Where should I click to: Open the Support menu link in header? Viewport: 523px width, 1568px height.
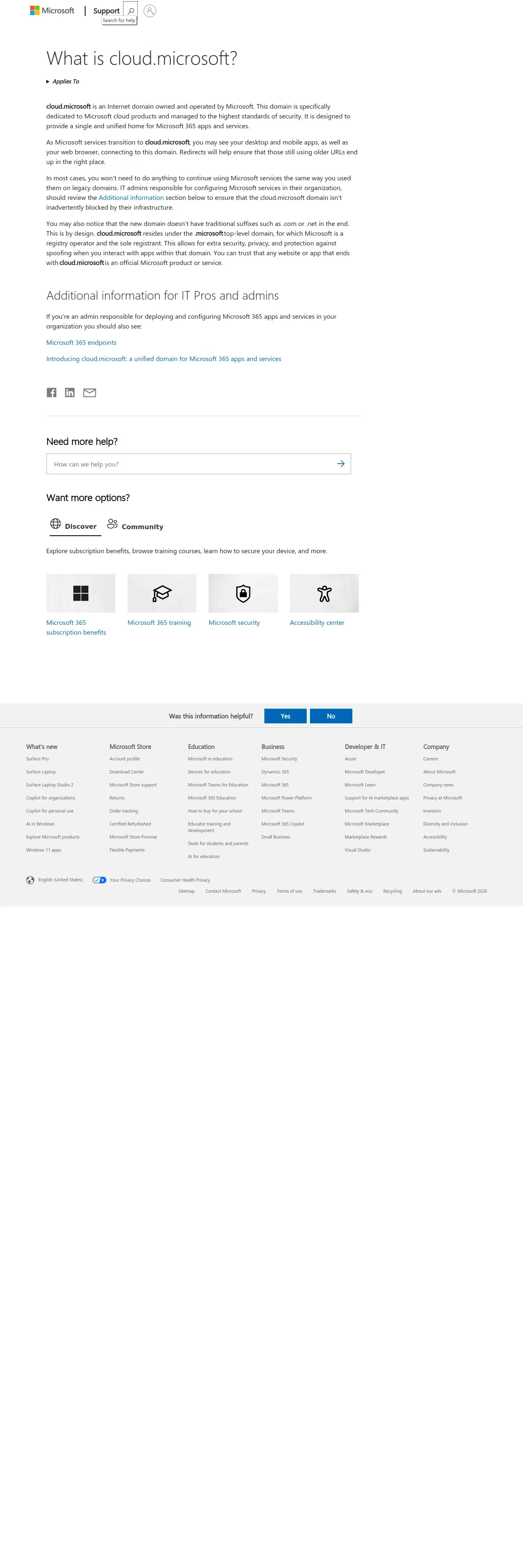[x=106, y=11]
